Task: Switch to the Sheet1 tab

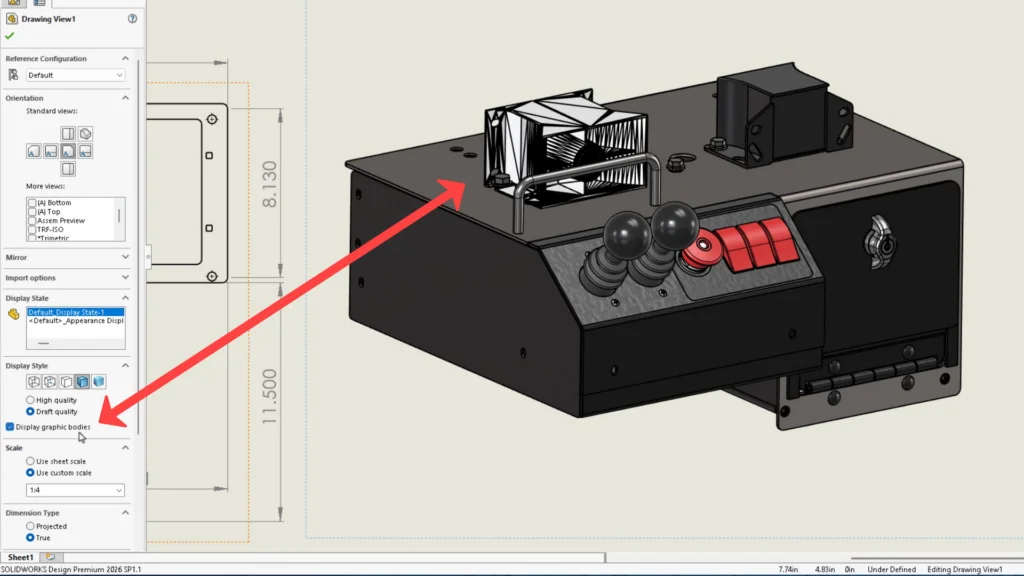Action: (20, 557)
